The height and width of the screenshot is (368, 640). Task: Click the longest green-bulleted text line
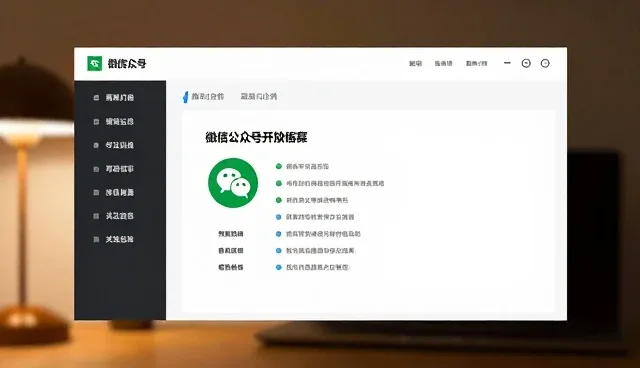pyautogui.click(x=335, y=184)
